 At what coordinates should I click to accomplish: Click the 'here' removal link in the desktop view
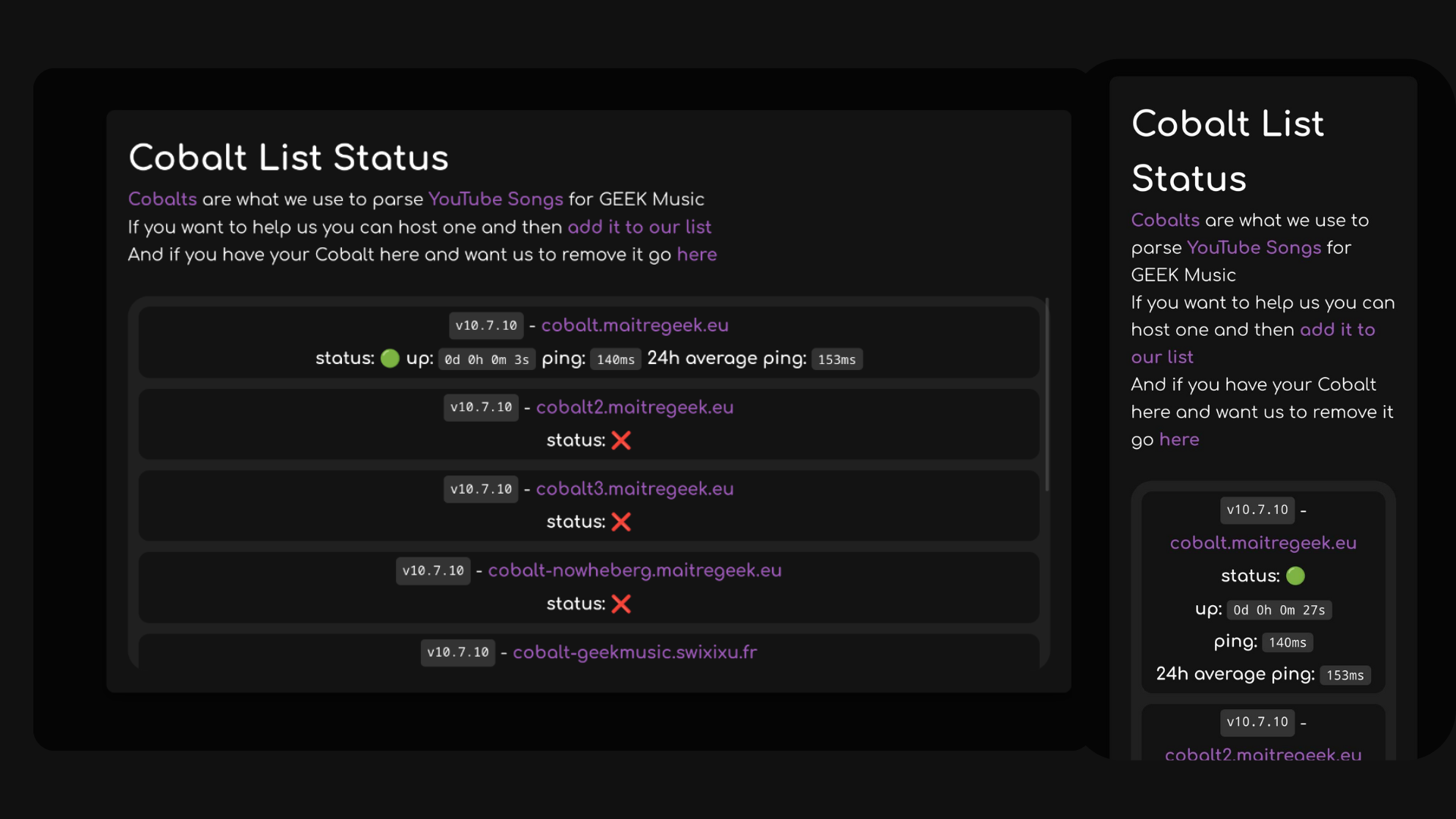tap(697, 255)
